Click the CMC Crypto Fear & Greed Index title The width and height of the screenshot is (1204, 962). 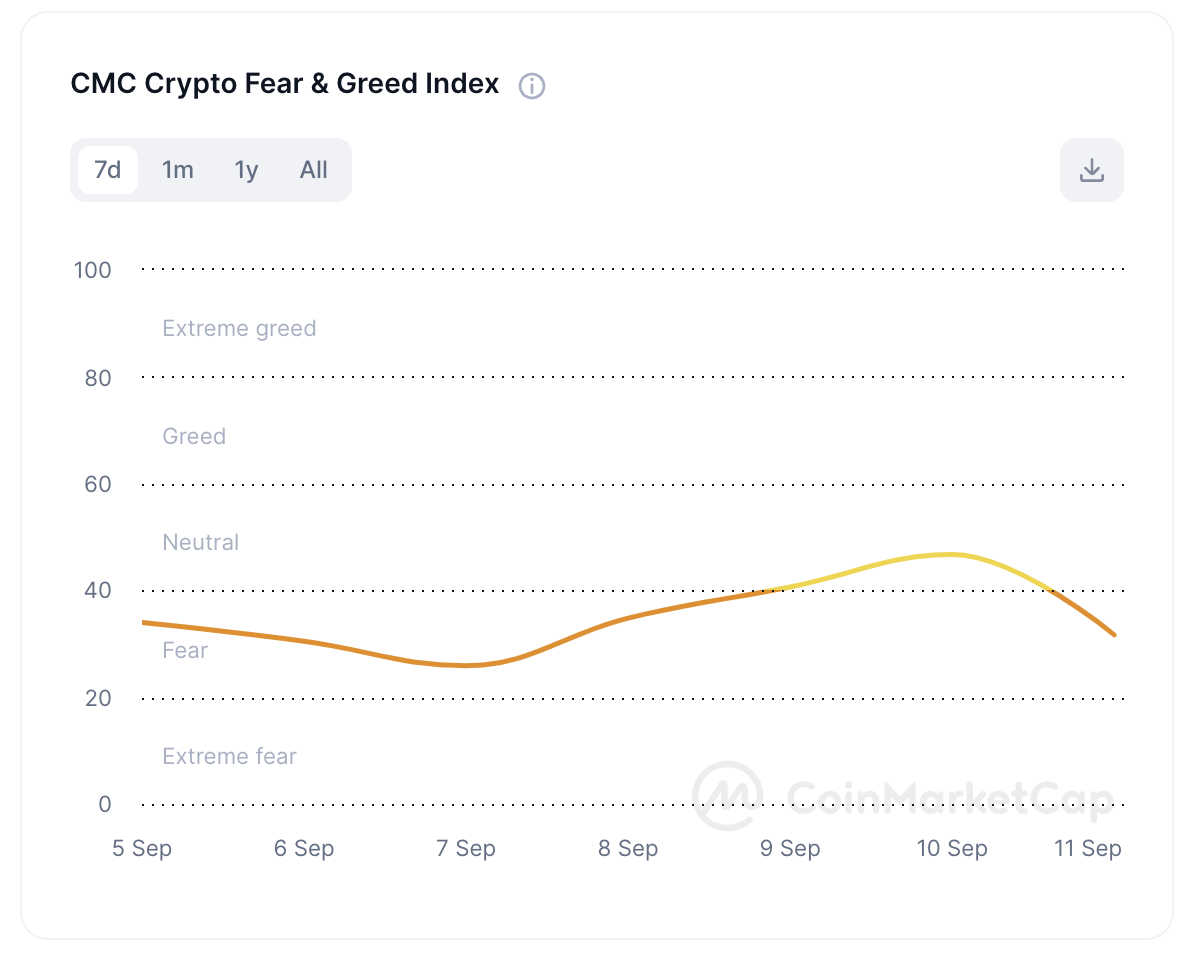(284, 83)
